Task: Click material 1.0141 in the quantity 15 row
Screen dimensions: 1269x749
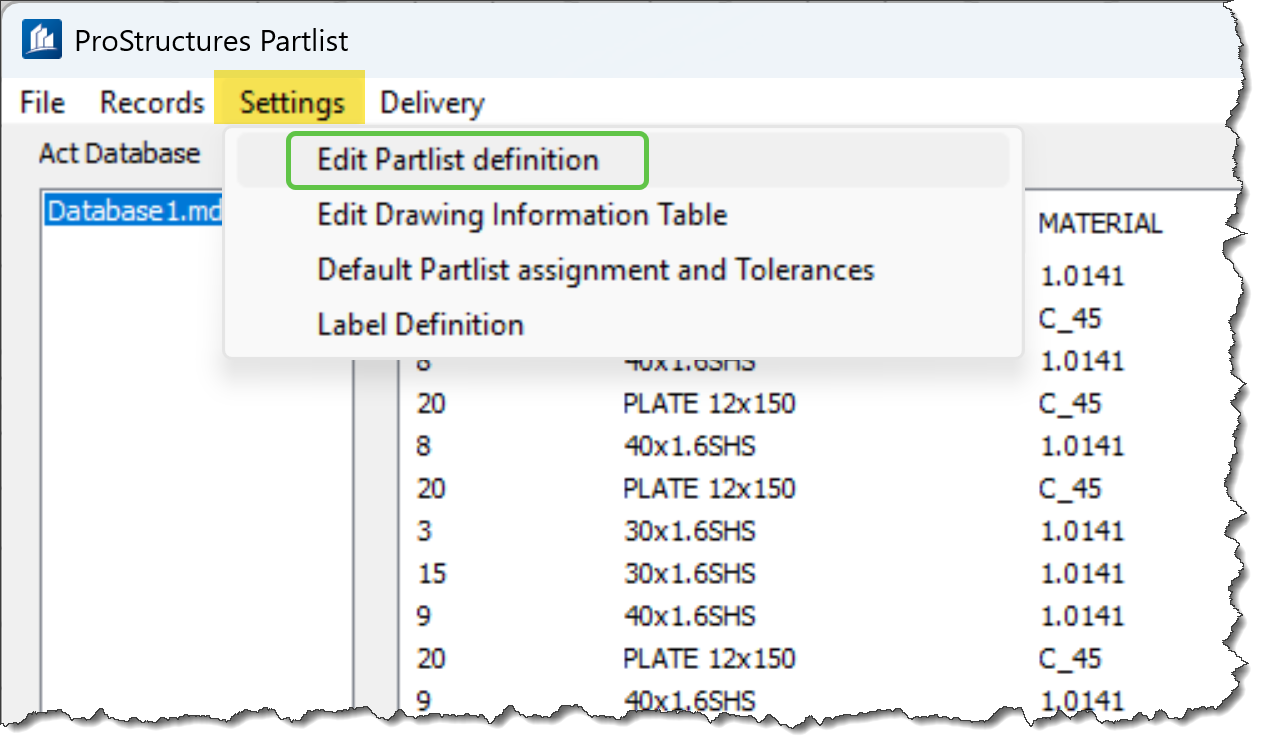Action: 1081,574
